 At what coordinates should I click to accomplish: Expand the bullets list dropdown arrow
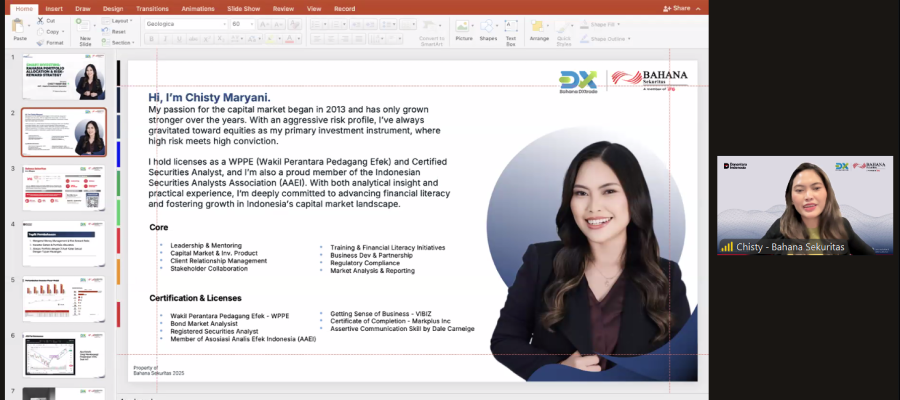[327, 24]
